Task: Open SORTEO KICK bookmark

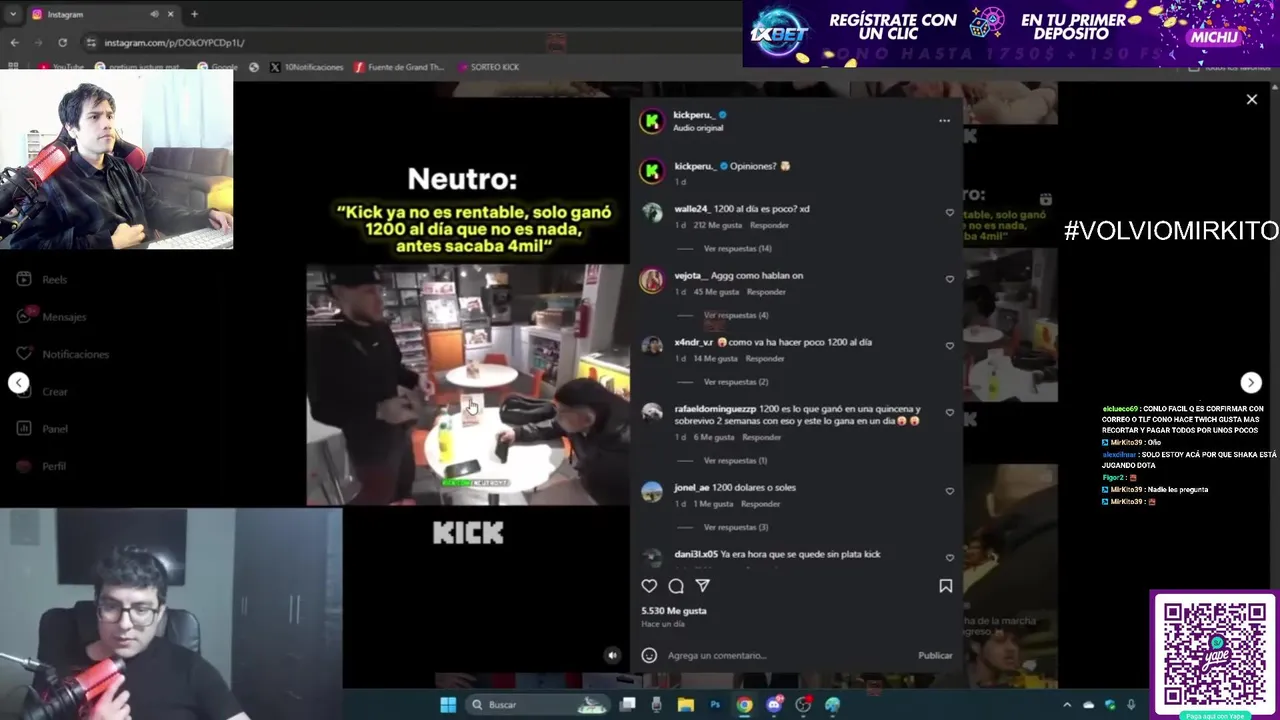Action: (488, 67)
